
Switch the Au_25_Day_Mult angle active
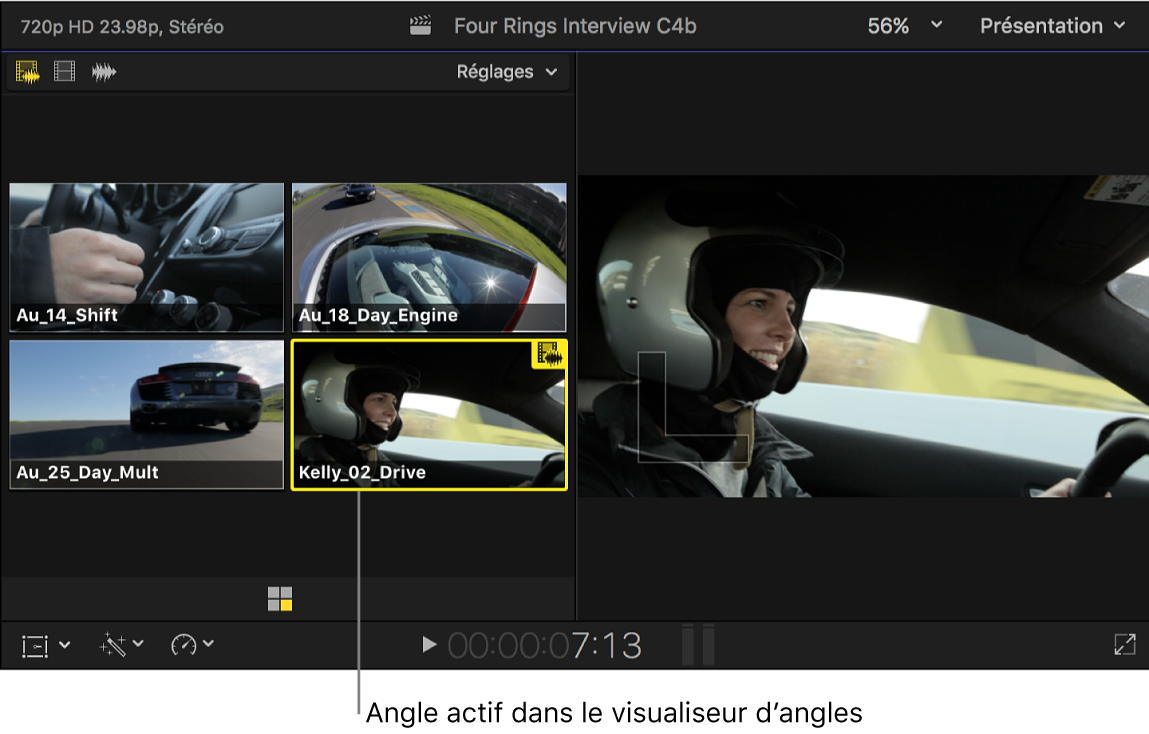pos(146,413)
